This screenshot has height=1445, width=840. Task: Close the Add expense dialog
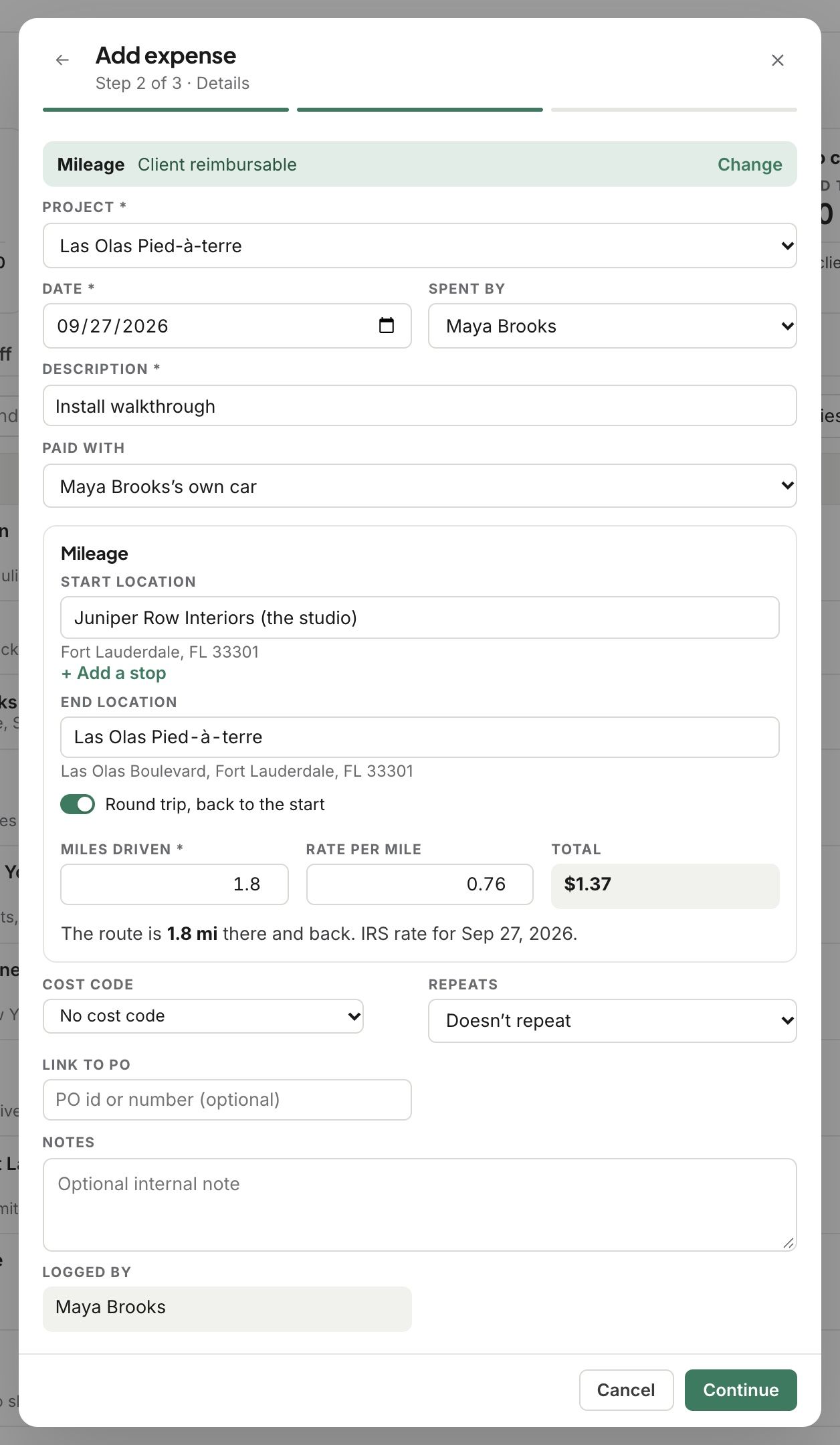coord(777,60)
